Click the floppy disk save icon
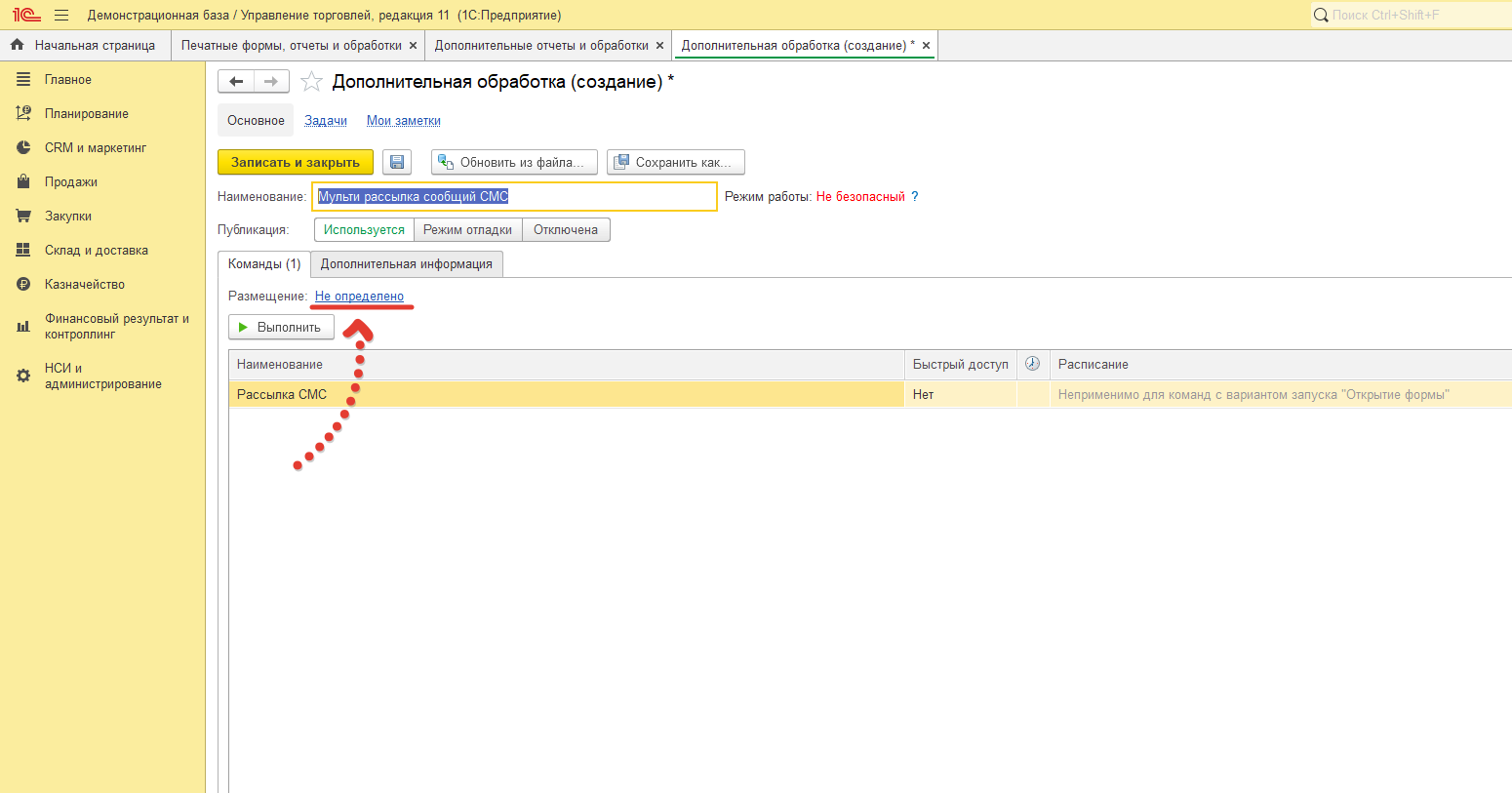1512x793 pixels. pyautogui.click(x=396, y=162)
